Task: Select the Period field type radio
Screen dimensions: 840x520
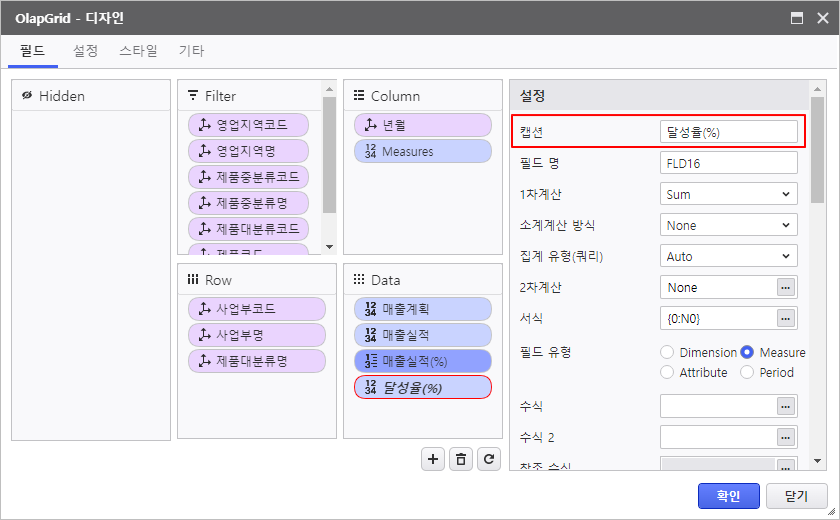Action: (747, 372)
